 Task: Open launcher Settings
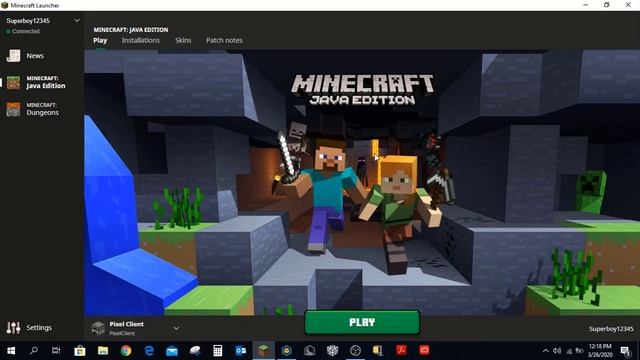click(x=29, y=327)
